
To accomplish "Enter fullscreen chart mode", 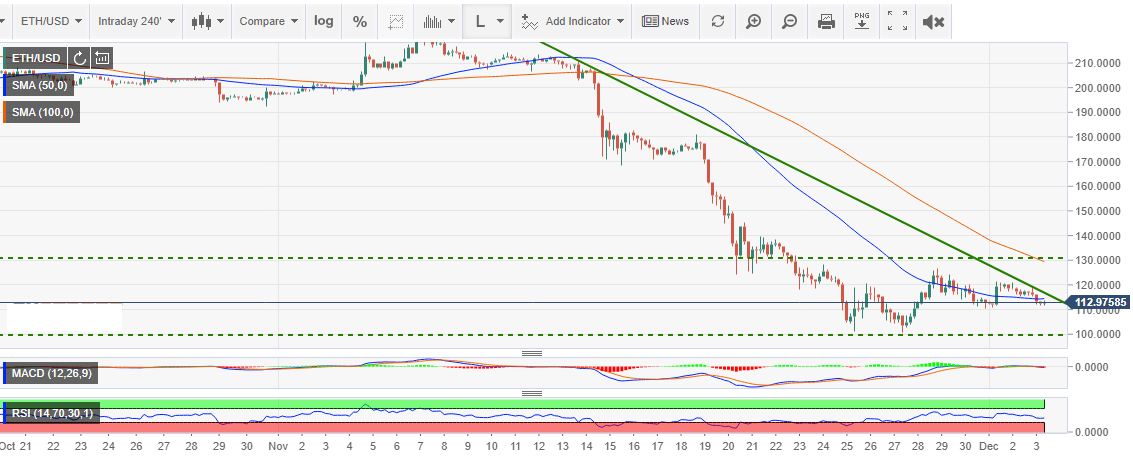I will click(898, 21).
